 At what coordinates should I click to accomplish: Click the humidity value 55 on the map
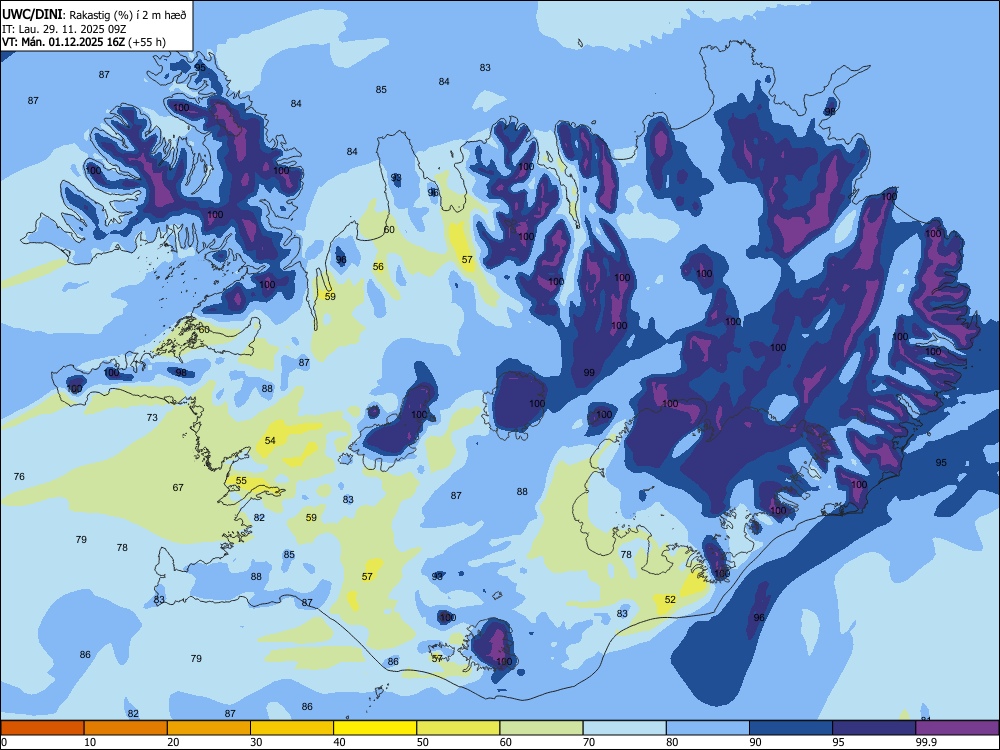click(241, 481)
